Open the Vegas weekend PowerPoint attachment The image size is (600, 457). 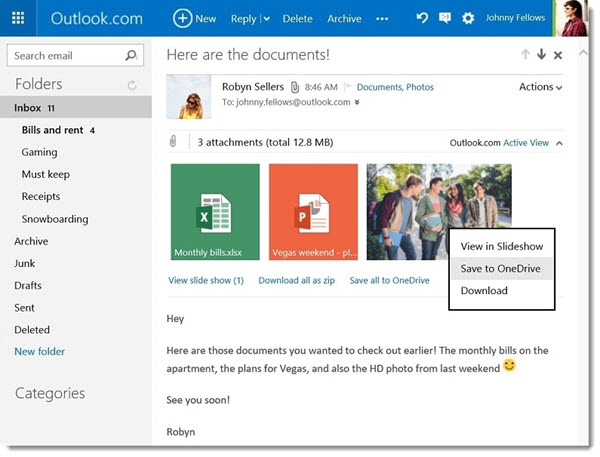tap(313, 212)
